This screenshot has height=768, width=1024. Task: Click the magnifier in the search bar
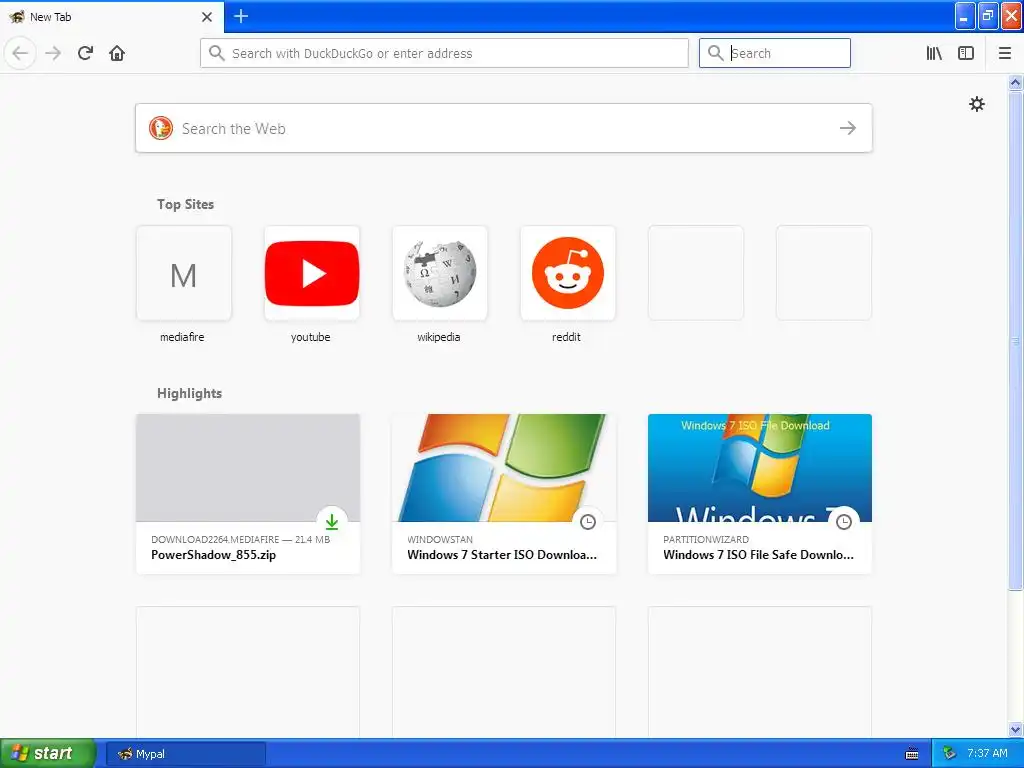(x=716, y=53)
